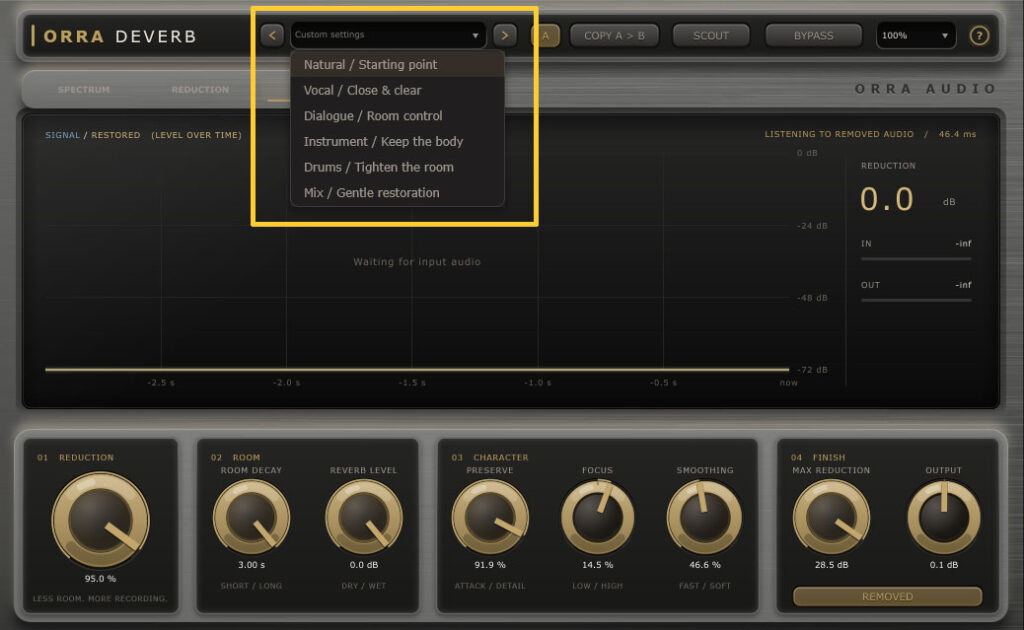The image size is (1024, 630).
Task: Click the 14.5 % focus value
Action: (598, 565)
